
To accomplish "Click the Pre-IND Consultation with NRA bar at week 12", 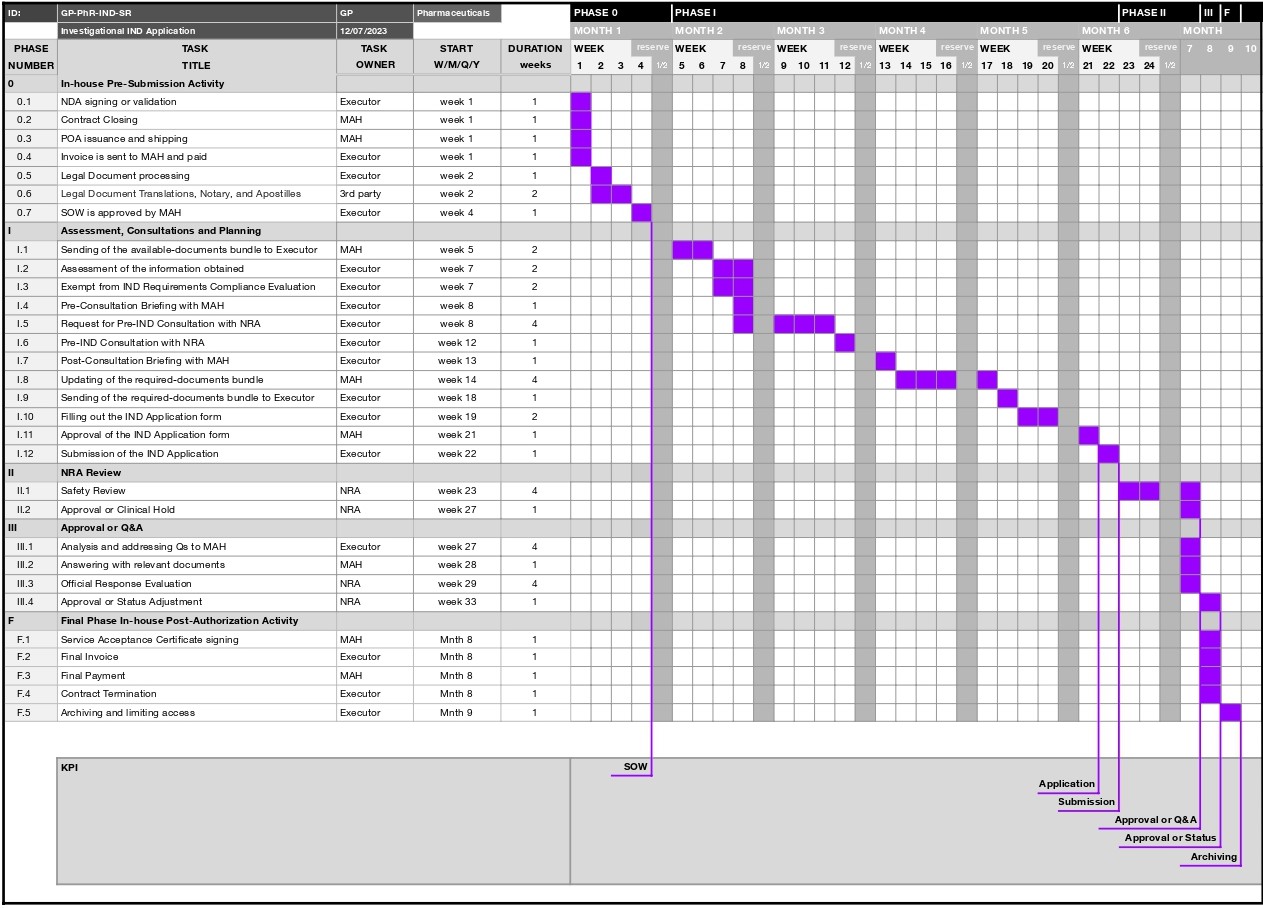I will [x=845, y=342].
